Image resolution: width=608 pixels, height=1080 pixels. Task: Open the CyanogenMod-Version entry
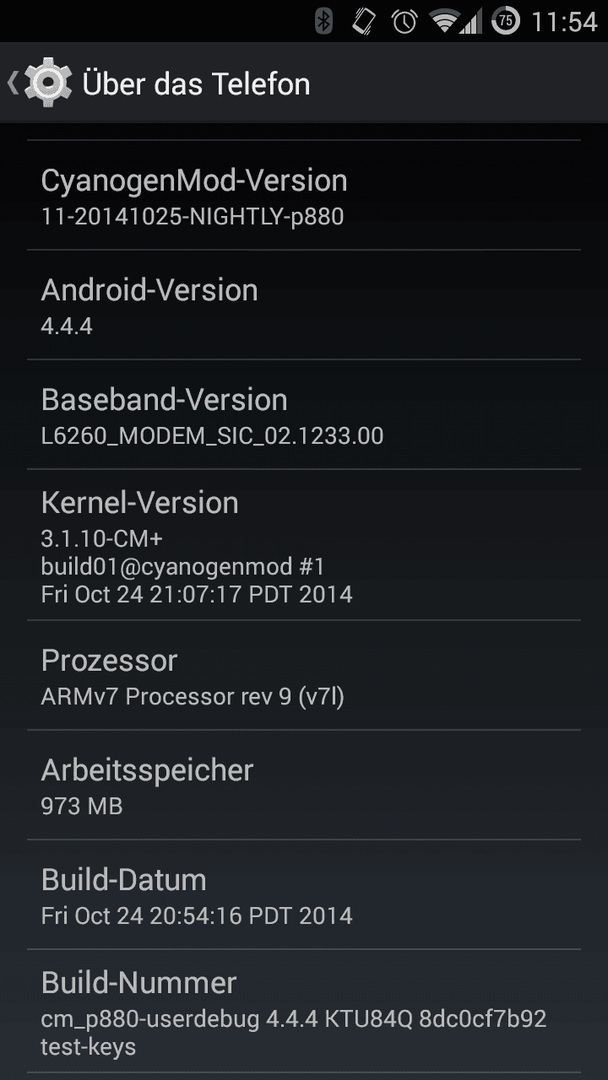pos(304,195)
